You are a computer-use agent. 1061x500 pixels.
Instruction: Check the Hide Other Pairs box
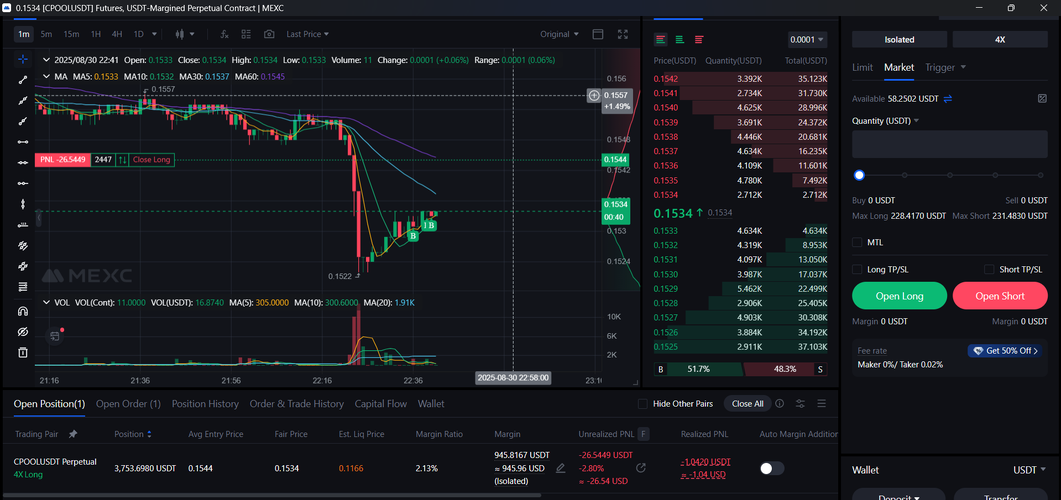point(643,404)
